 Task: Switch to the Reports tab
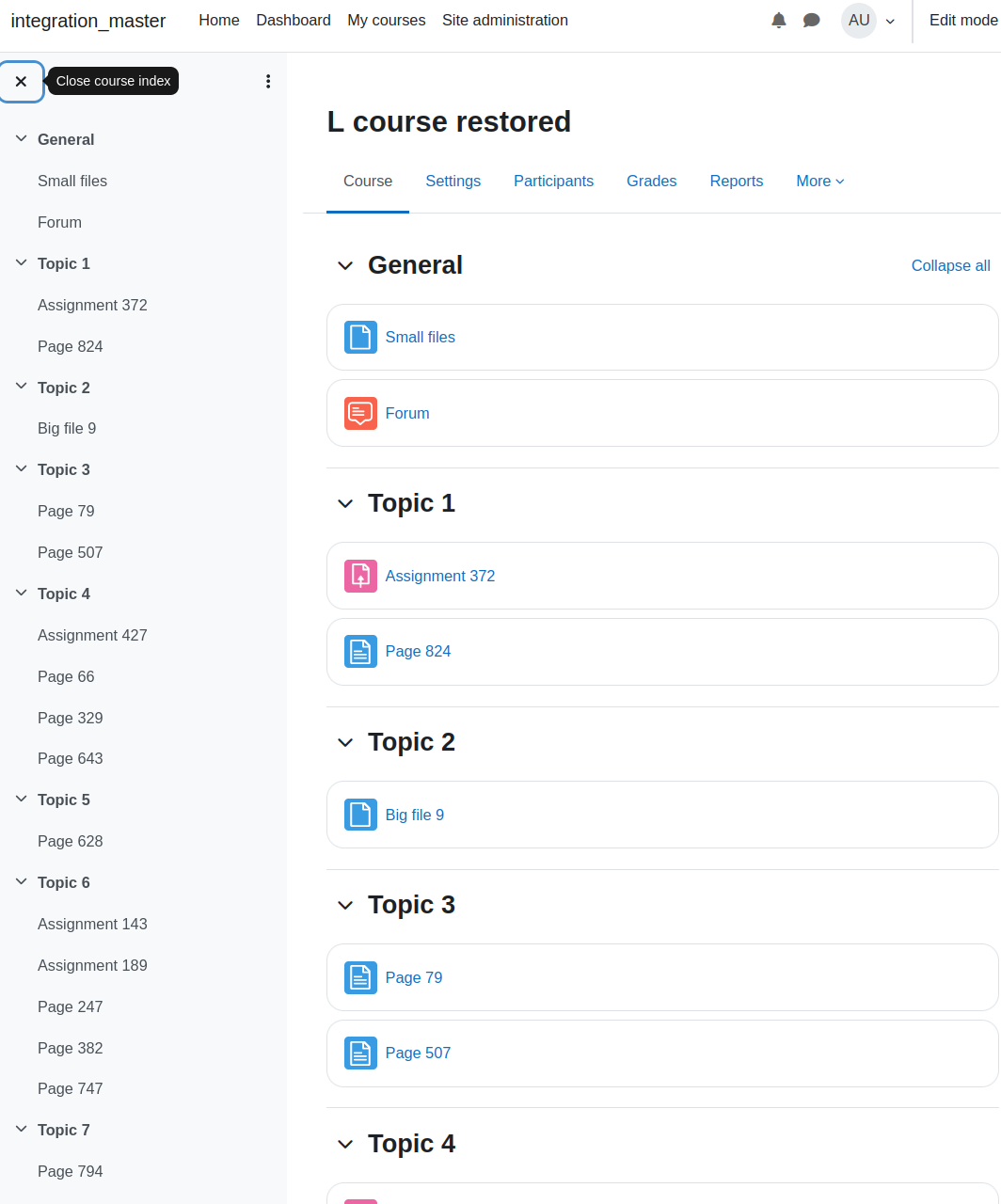(x=737, y=182)
